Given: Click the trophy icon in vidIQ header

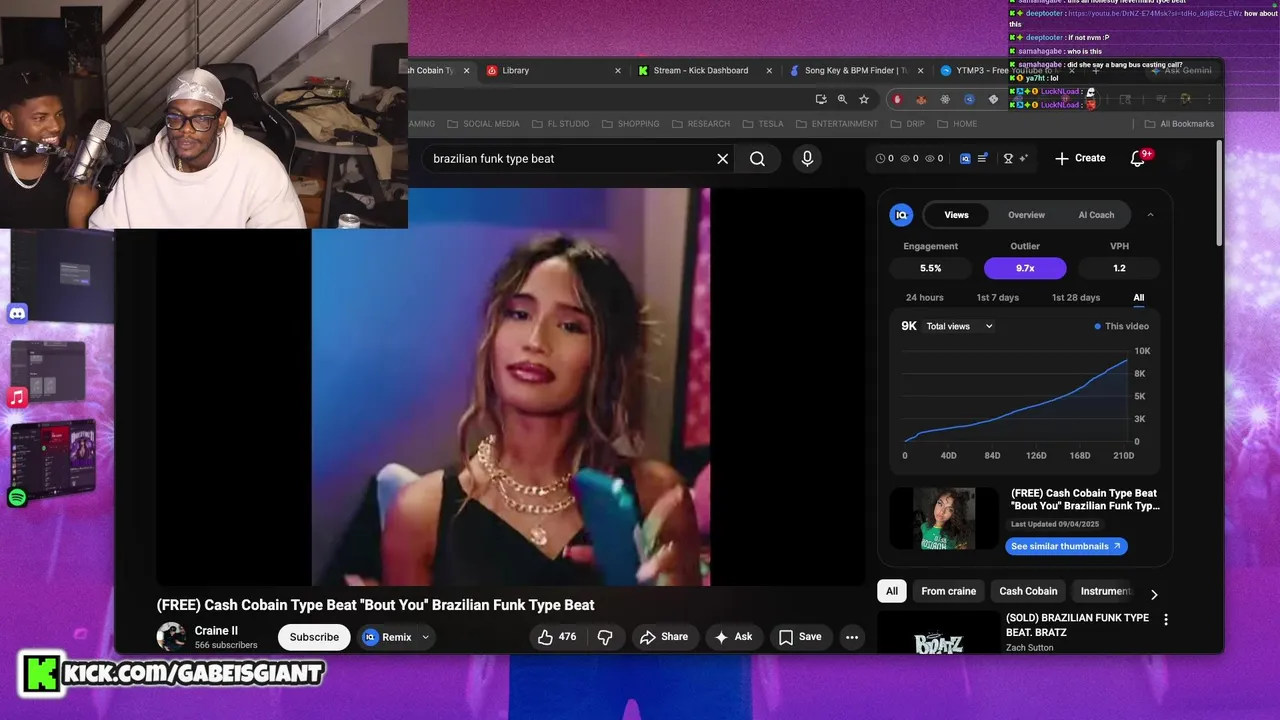Looking at the screenshot, I should (1008, 158).
